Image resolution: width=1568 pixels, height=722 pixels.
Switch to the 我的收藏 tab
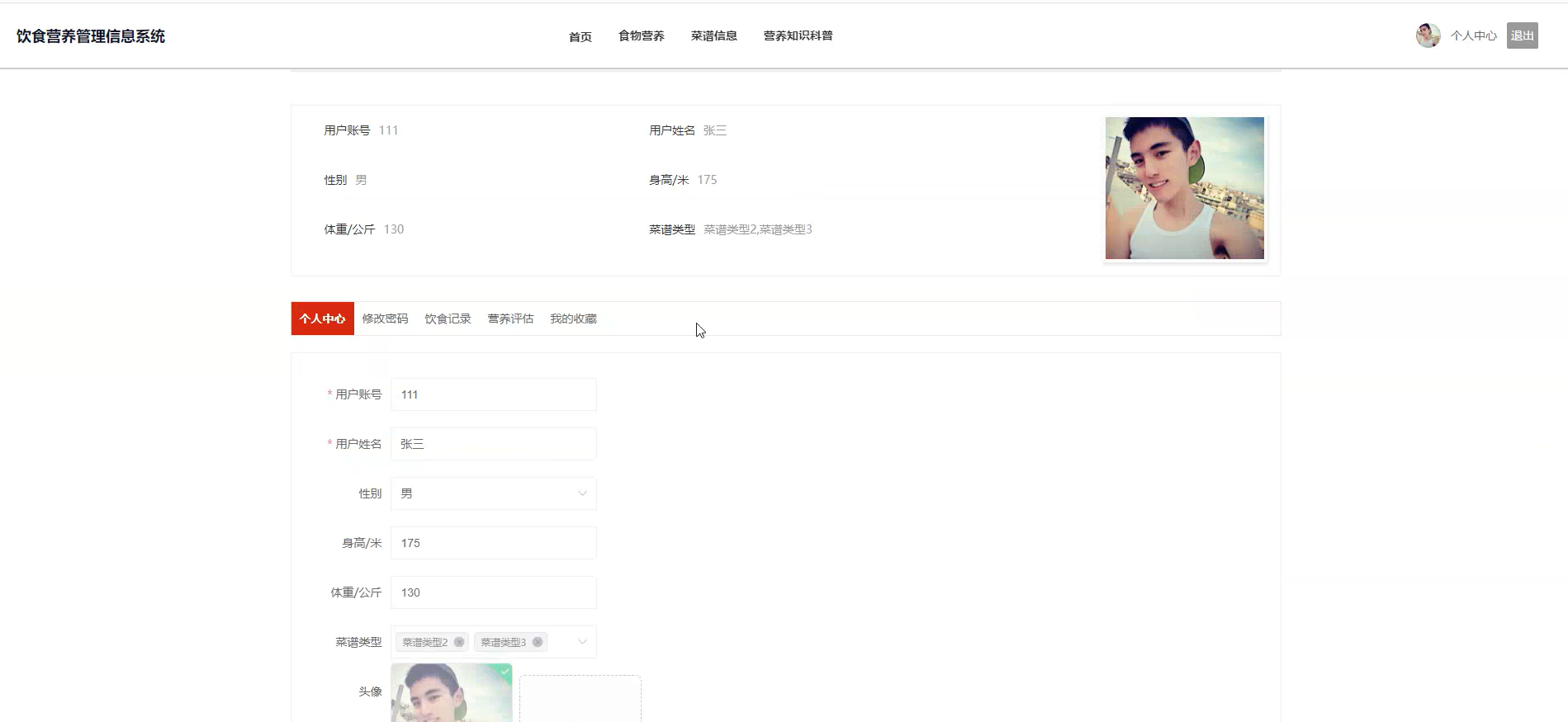click(x=574, y=319)
